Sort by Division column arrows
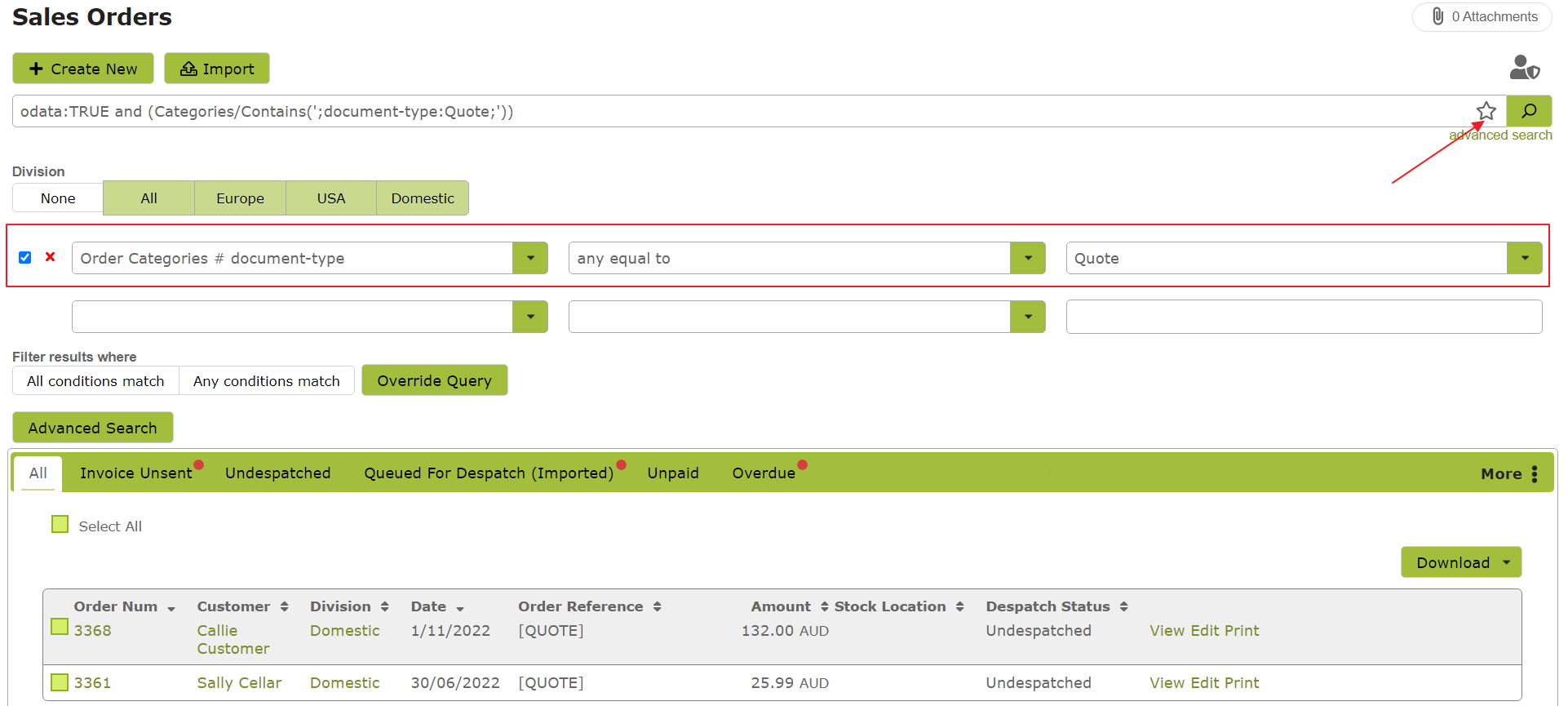 point(384,606)
